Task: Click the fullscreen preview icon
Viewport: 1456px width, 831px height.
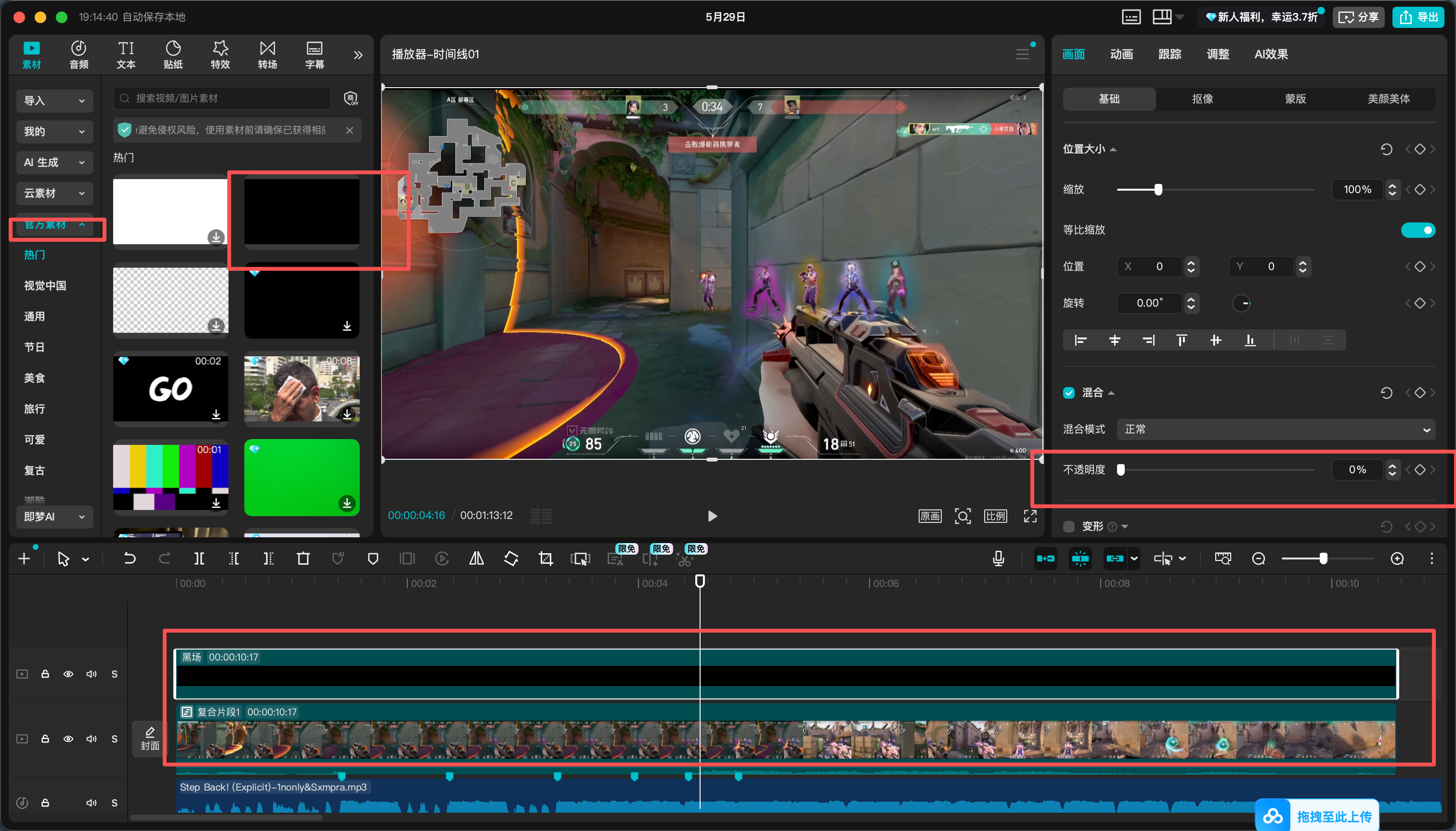Action: pos(1030,516)
